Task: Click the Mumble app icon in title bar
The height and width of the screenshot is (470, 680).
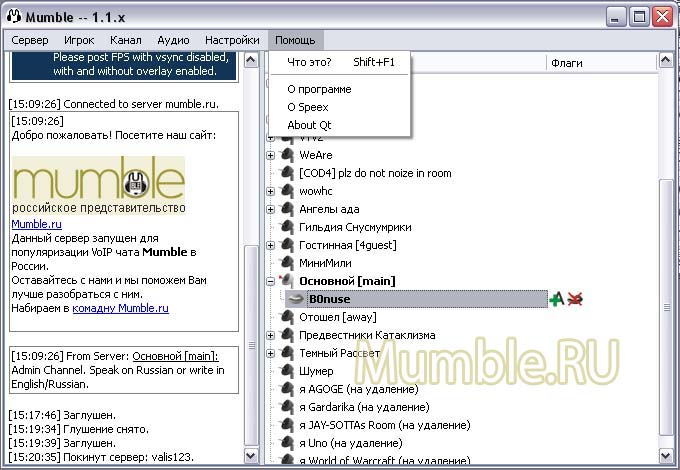Action: (x=15, y=16)
